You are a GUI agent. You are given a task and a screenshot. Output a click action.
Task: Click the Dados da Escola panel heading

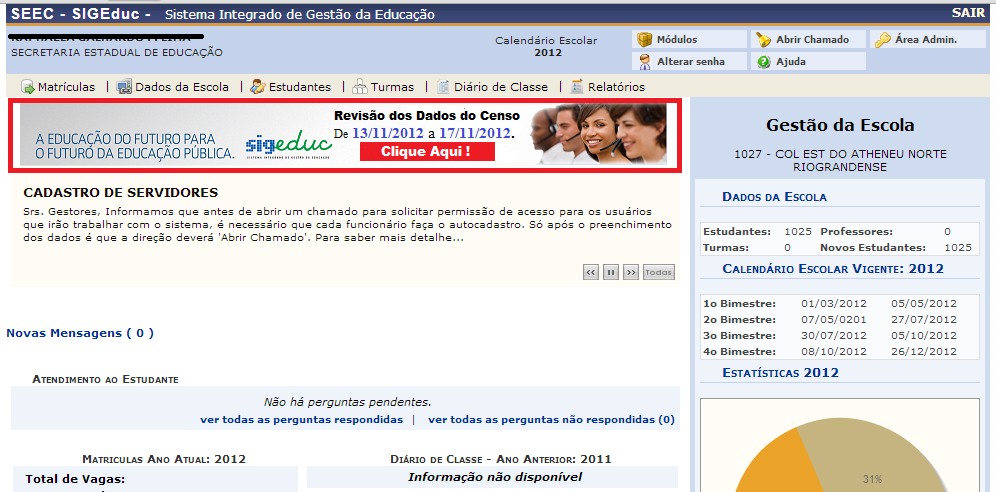click(774, 197)
